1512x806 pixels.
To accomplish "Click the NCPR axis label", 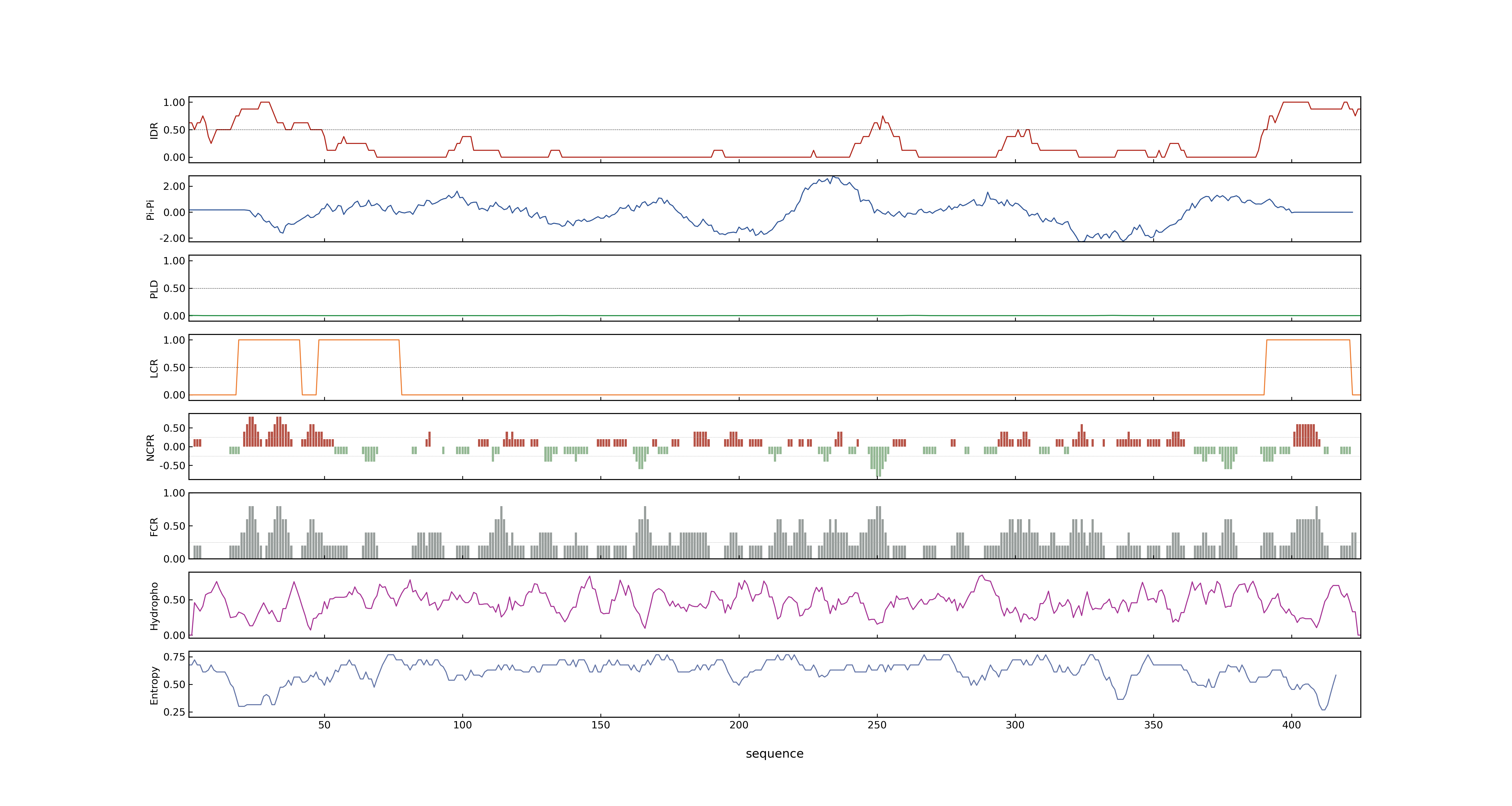I will 150,447.
